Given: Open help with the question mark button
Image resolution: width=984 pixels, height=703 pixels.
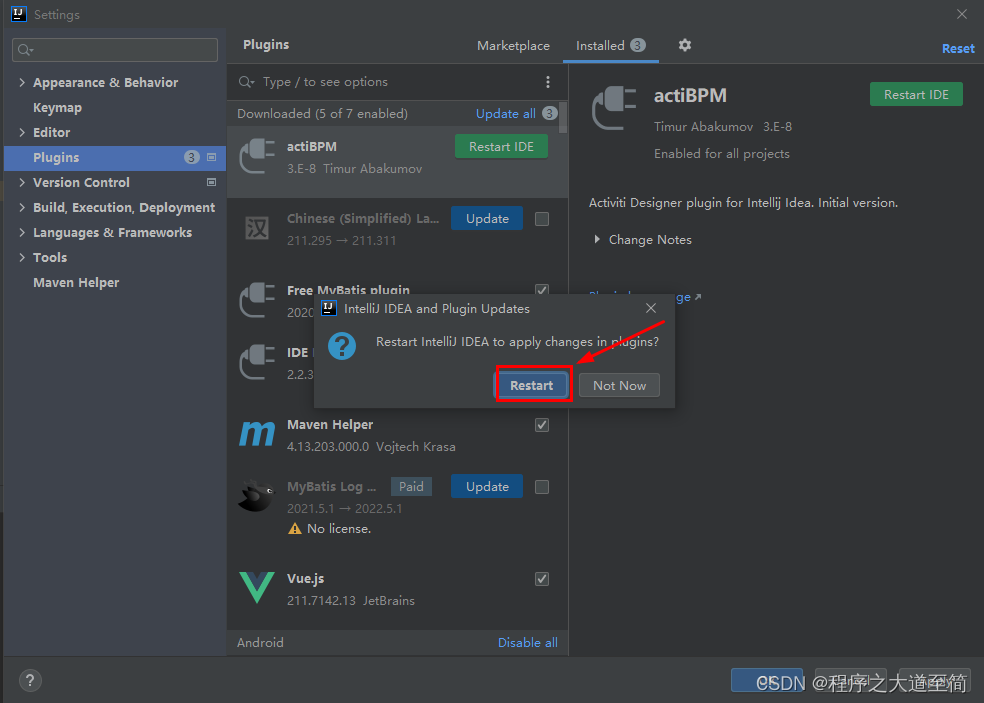Looking at the screenshot, I should click(x=30, y=680).
